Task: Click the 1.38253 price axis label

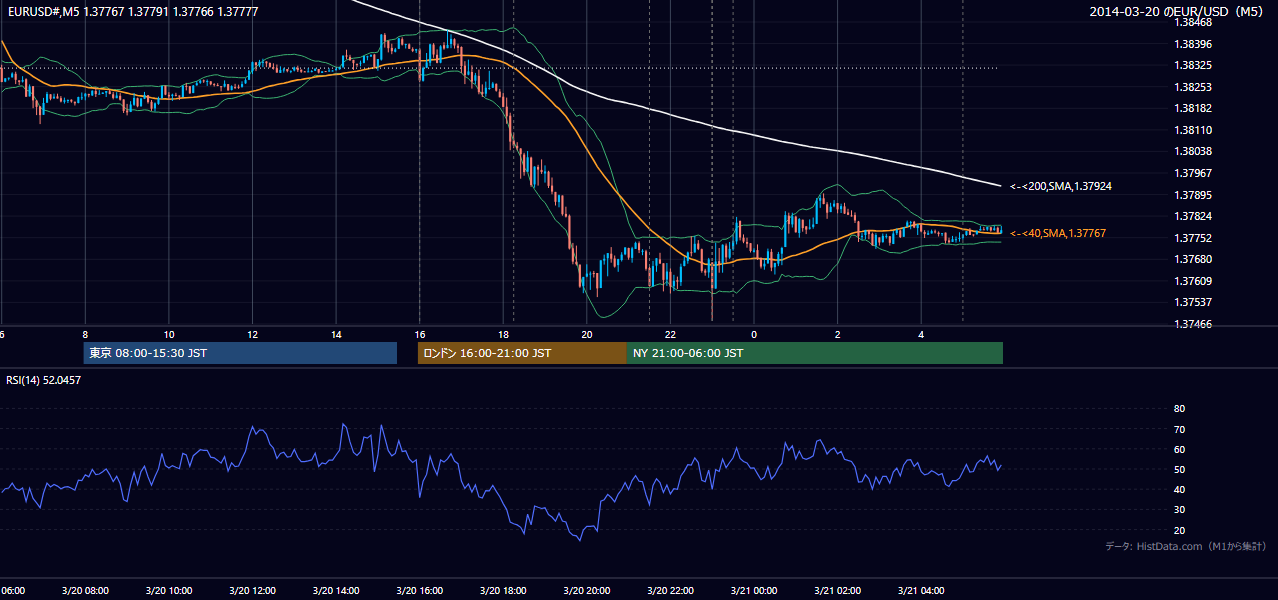Action: tap(1193, 87)
